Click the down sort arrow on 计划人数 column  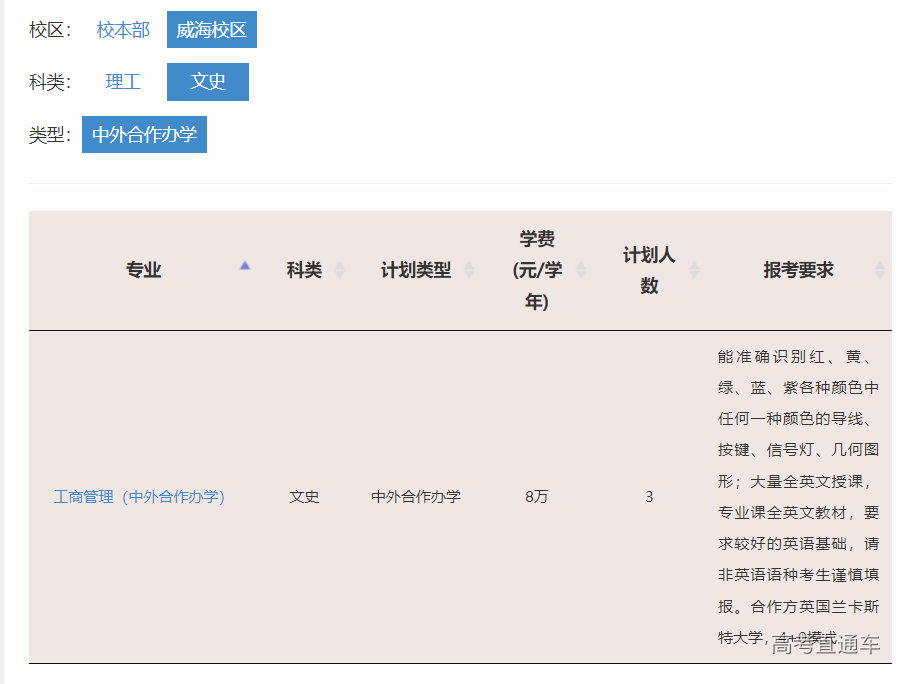point(692,276)
